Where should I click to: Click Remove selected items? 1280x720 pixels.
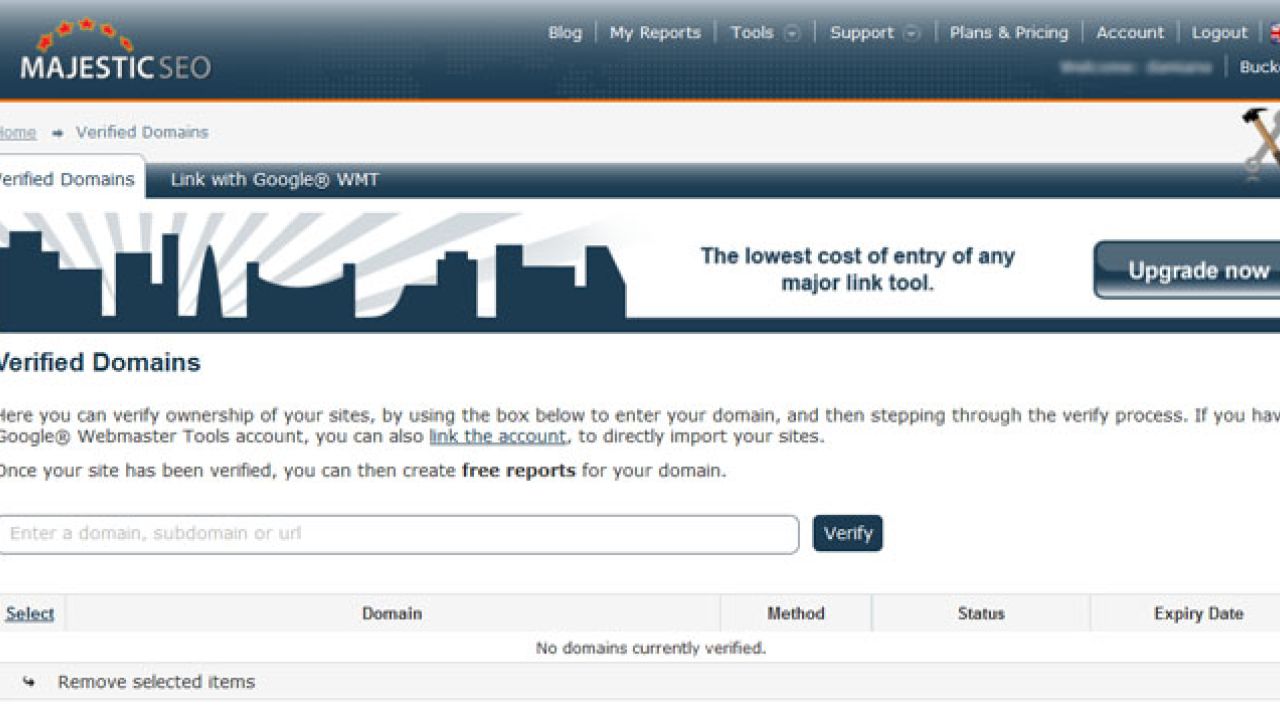(x=156, y=682)
